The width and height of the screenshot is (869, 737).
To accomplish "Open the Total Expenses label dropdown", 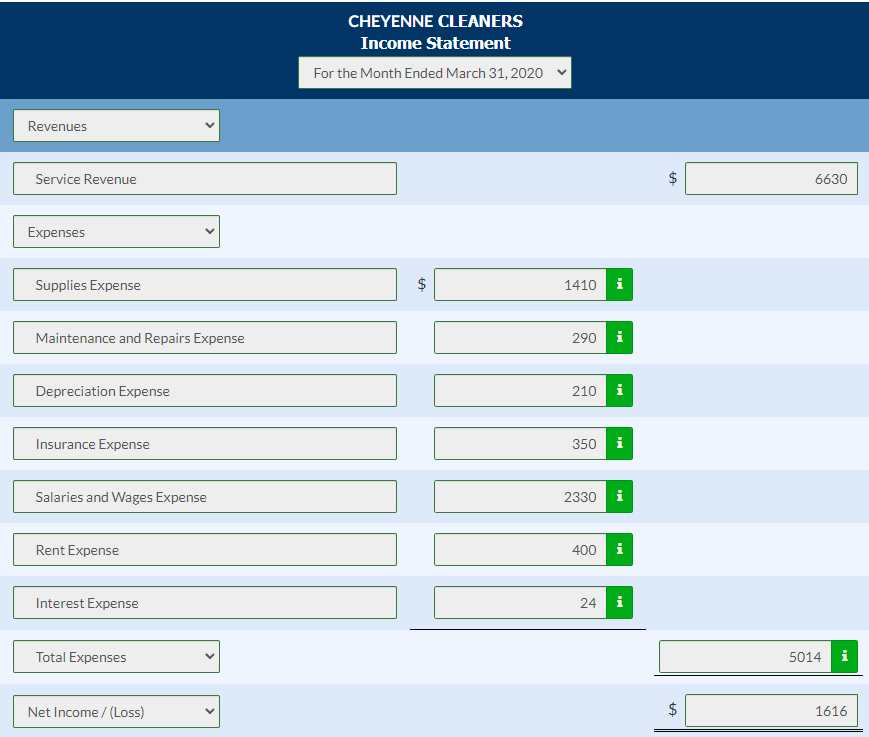I will coord(116,656).
